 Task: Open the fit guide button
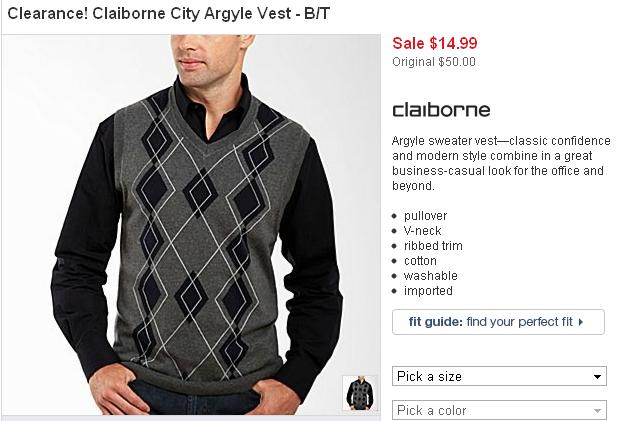pos(498,322)
